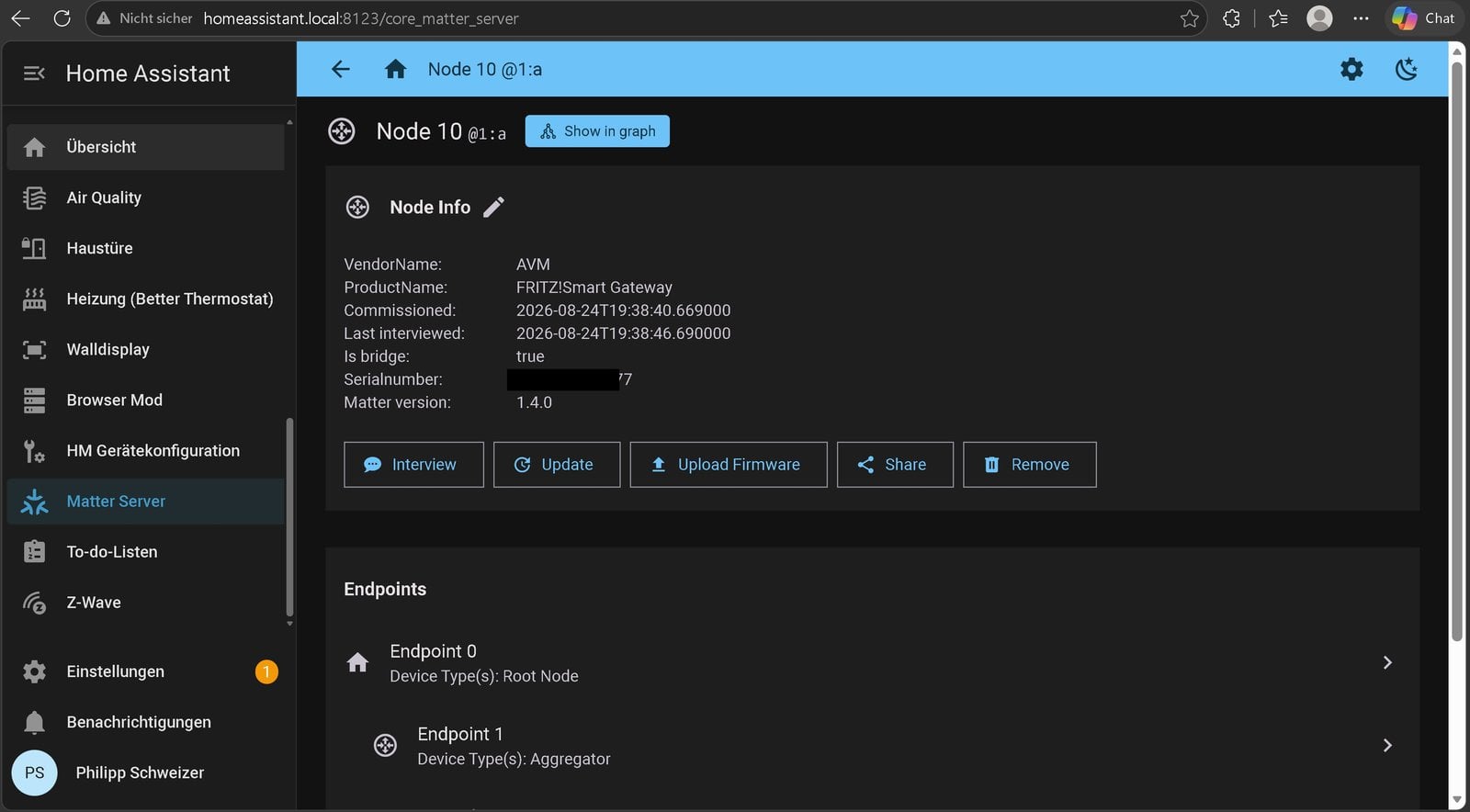
Task: Click the Commissioned timestamp value
Action: (624, 310)
